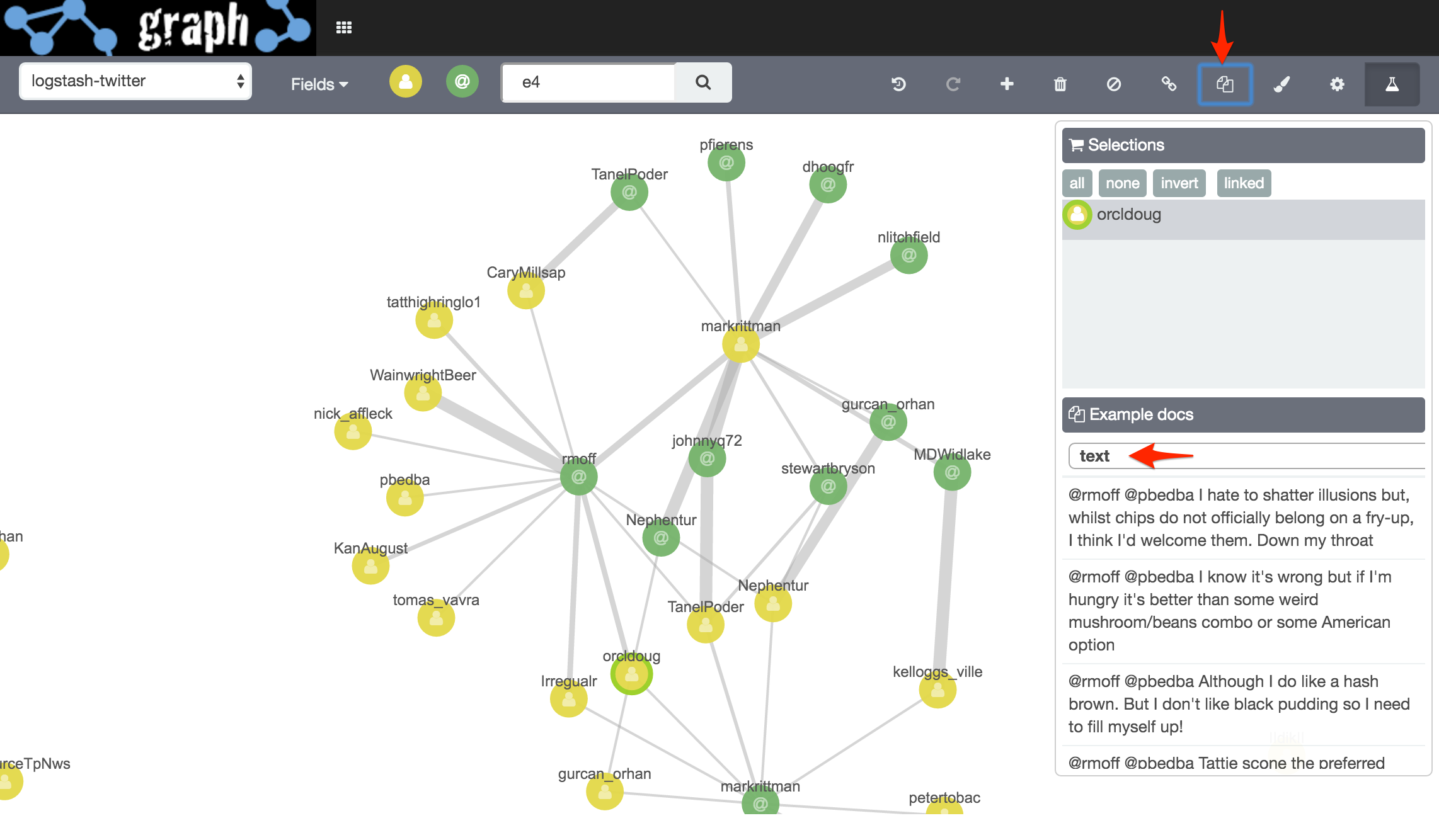
Task: Open the Kibana app switcher grid
Action: [x=344, y=28]
